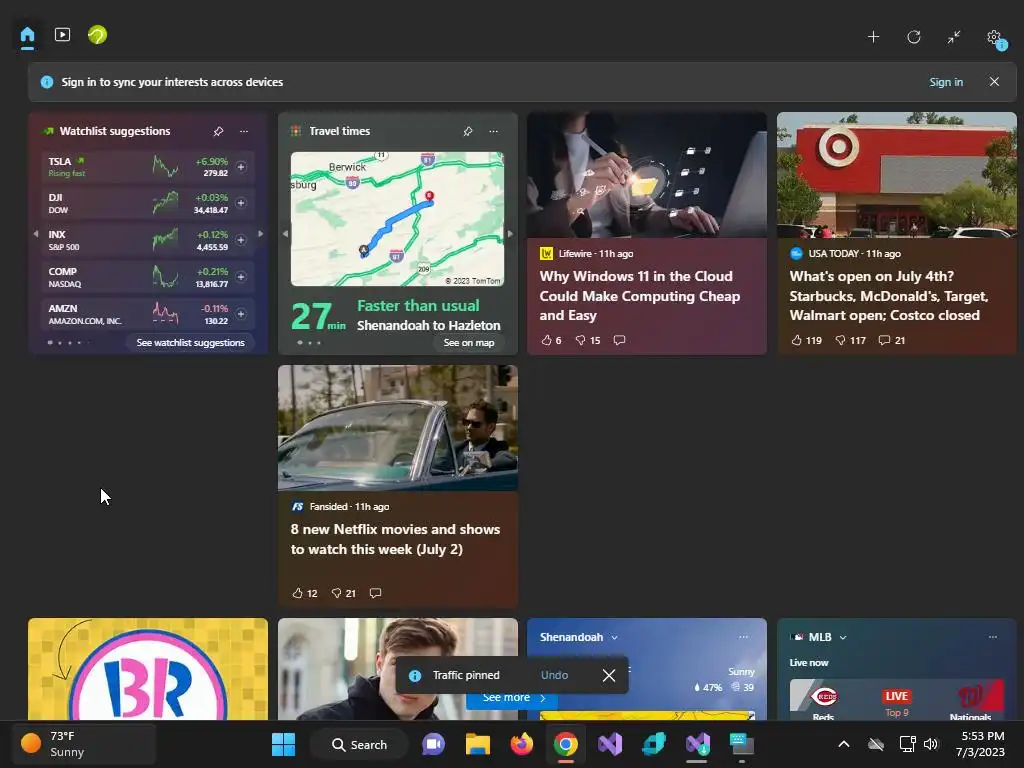
Task: Pin the Watchlist suggestions widget
Action: (x=218, y=131)
